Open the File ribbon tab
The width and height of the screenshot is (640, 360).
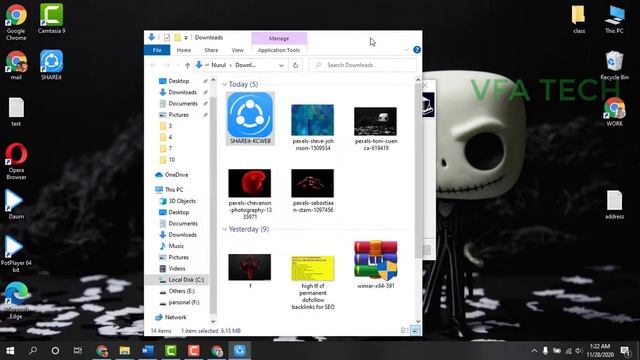(x=157, y=50)
